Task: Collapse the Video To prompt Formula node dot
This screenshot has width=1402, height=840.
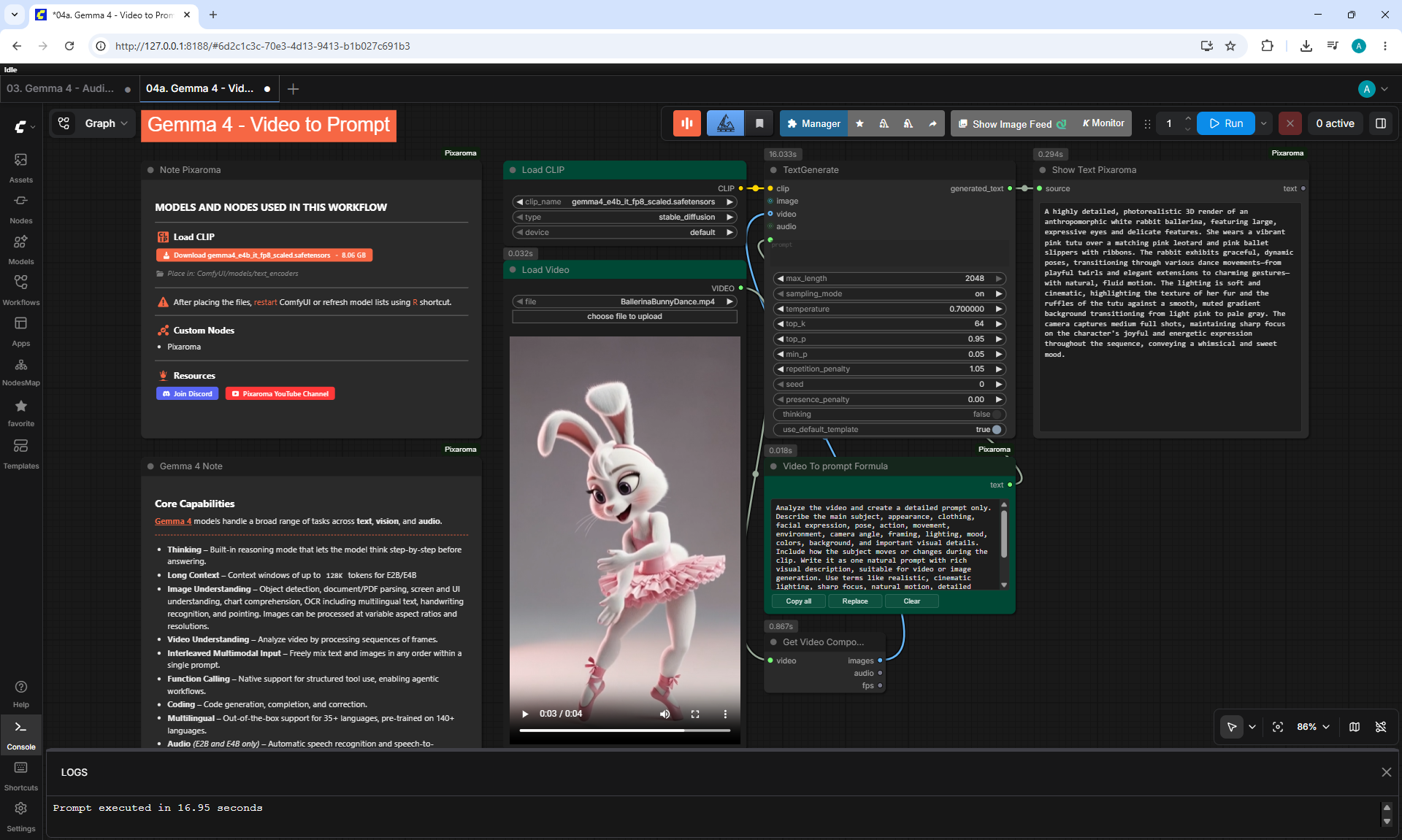Action: click(773, 466)
